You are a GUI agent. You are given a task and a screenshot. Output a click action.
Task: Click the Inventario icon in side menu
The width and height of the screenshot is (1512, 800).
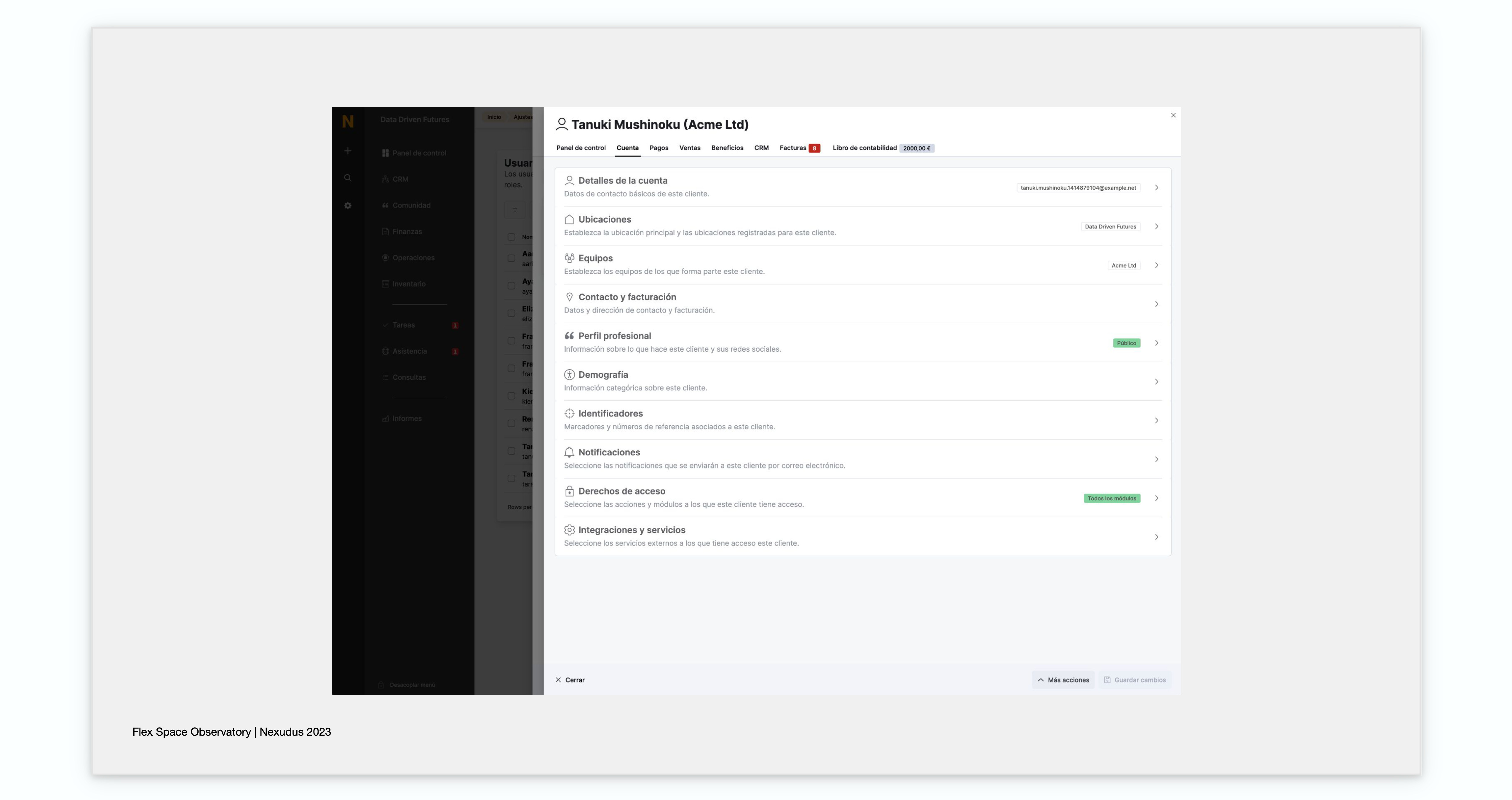point(385,284)
